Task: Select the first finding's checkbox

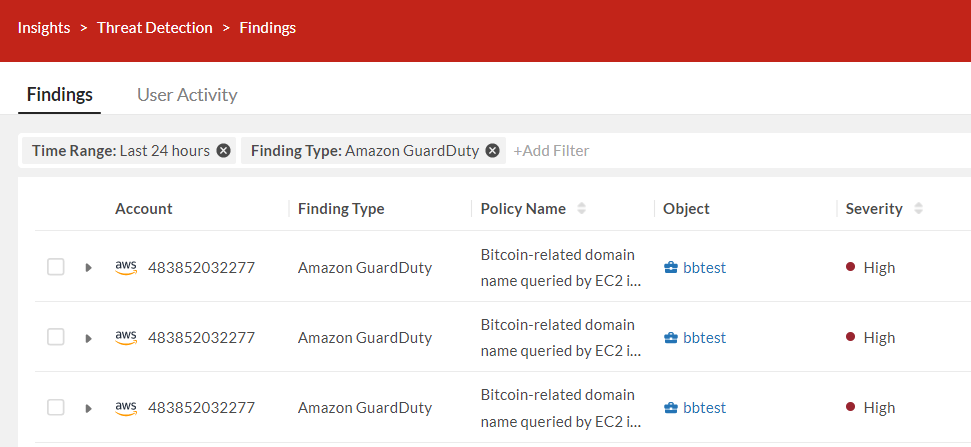Action: click(56, 267)
